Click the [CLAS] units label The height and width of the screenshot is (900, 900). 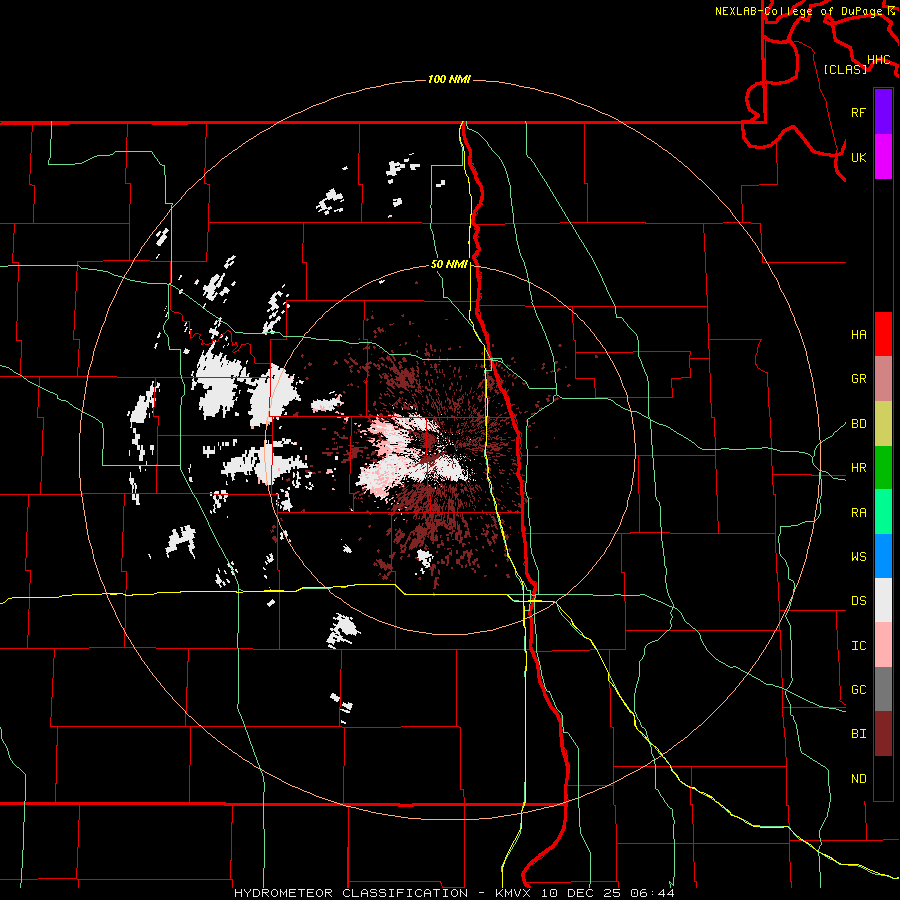pyautogui.click(x=845, y=69)
